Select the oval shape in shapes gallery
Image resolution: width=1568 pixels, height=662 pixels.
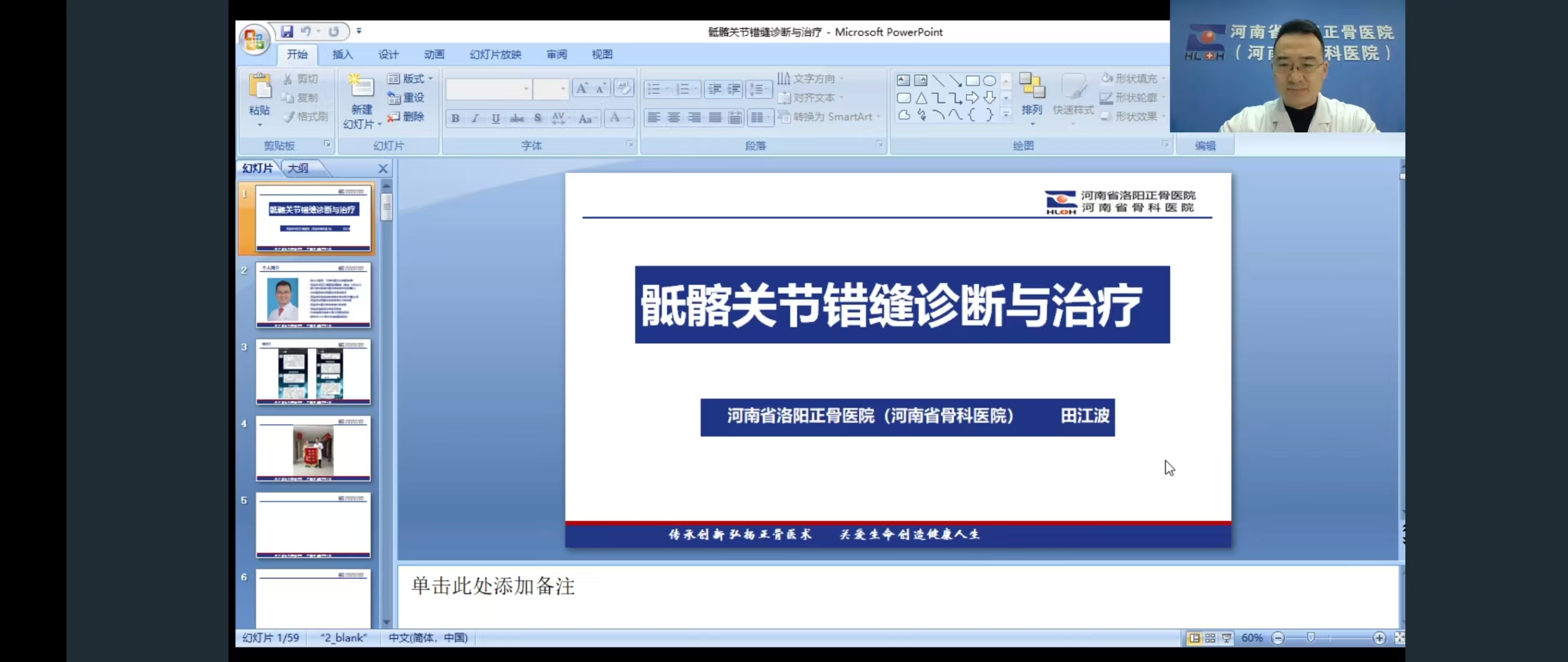coord(989,80)
